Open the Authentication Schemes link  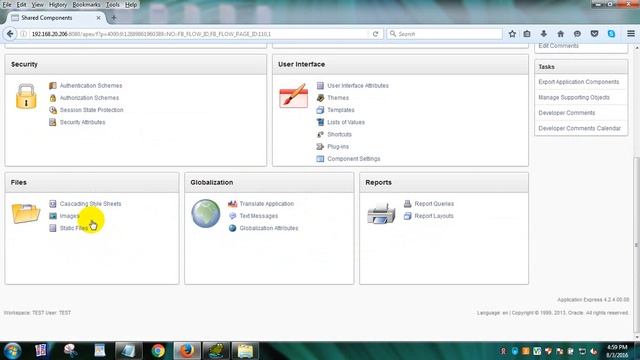pyautogui.click(x=91, y=86)
